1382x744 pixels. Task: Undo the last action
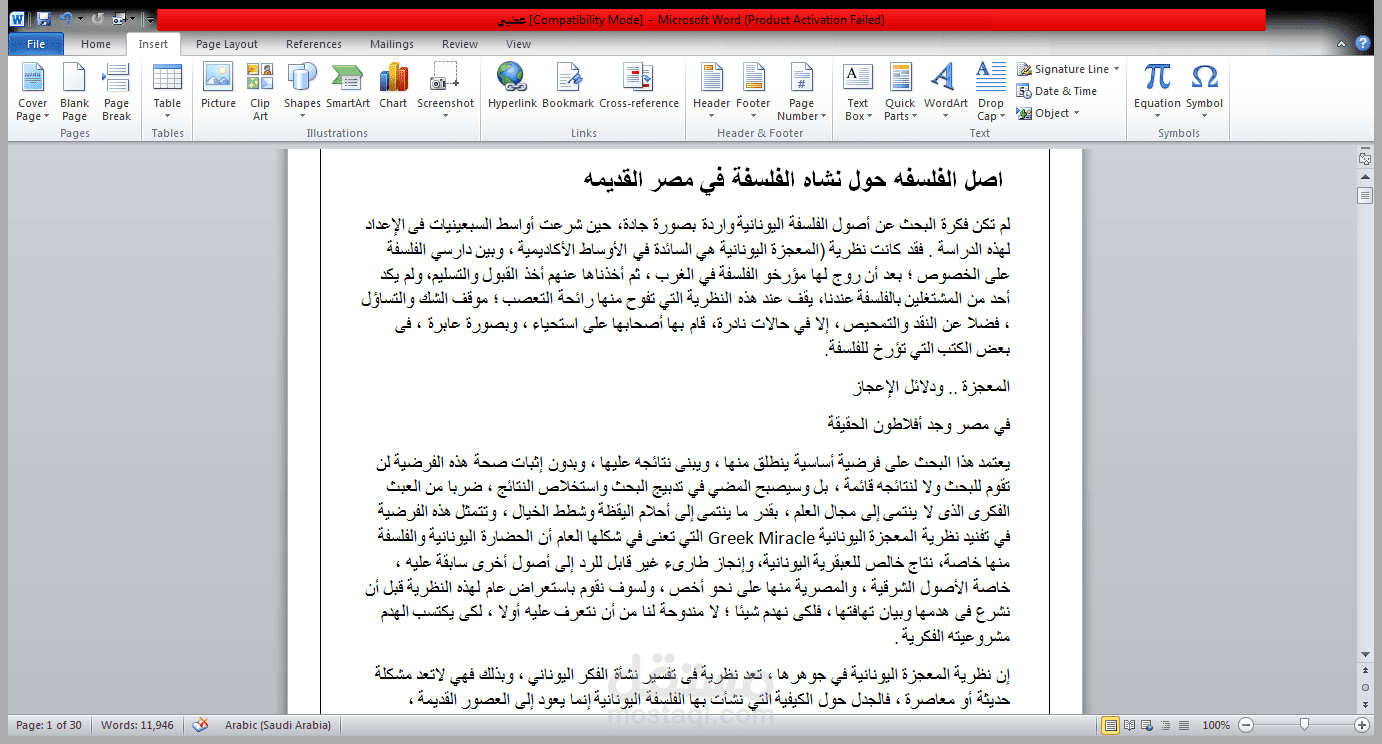click(x=66, y=18)
